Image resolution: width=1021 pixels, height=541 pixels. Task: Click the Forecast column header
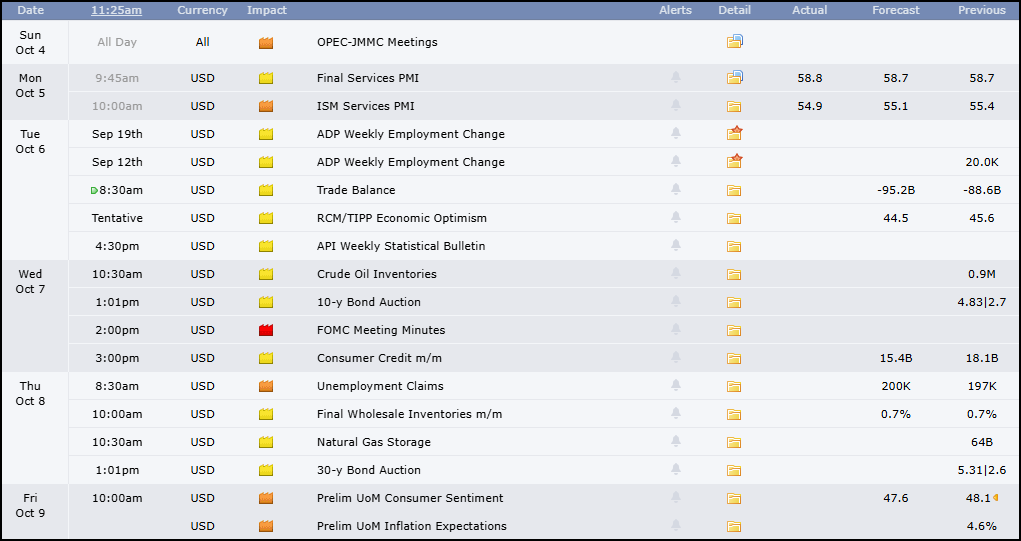pos(896,10)
